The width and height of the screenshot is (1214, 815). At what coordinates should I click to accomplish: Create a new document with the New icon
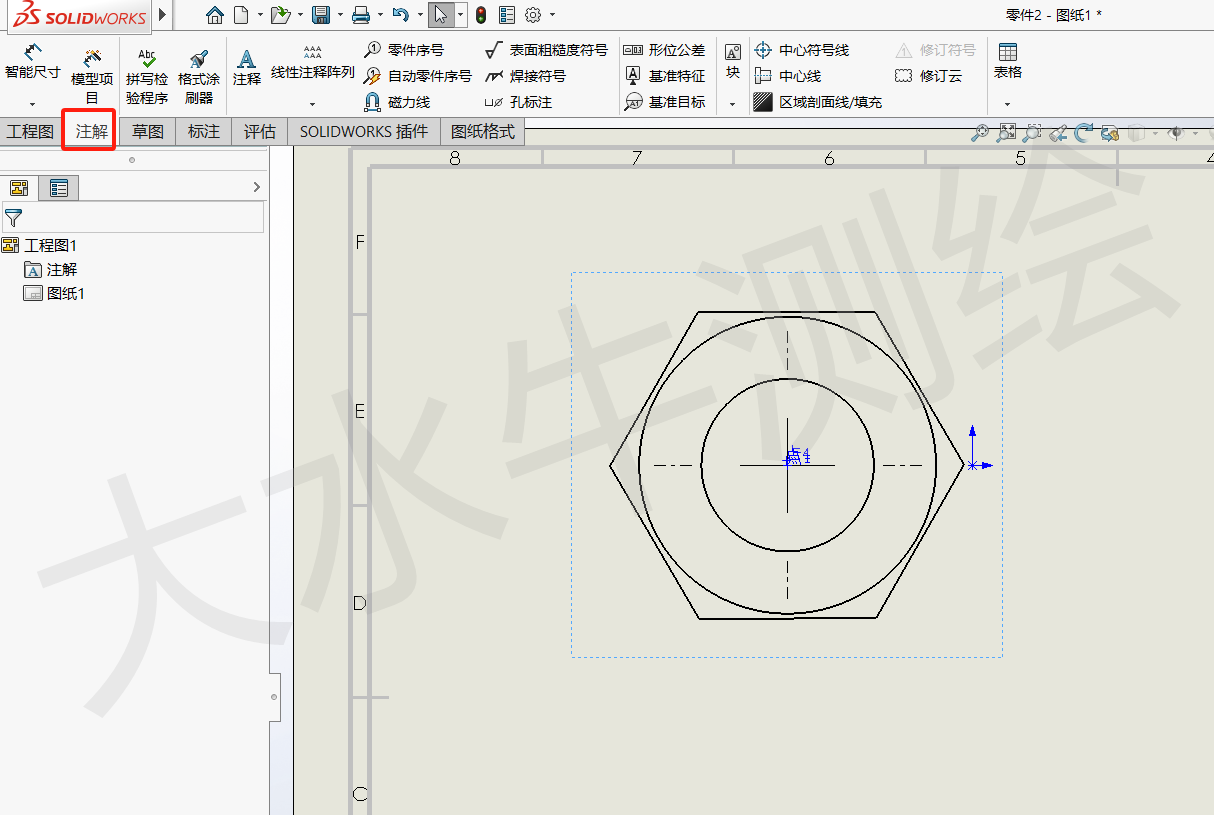point(240,15)
